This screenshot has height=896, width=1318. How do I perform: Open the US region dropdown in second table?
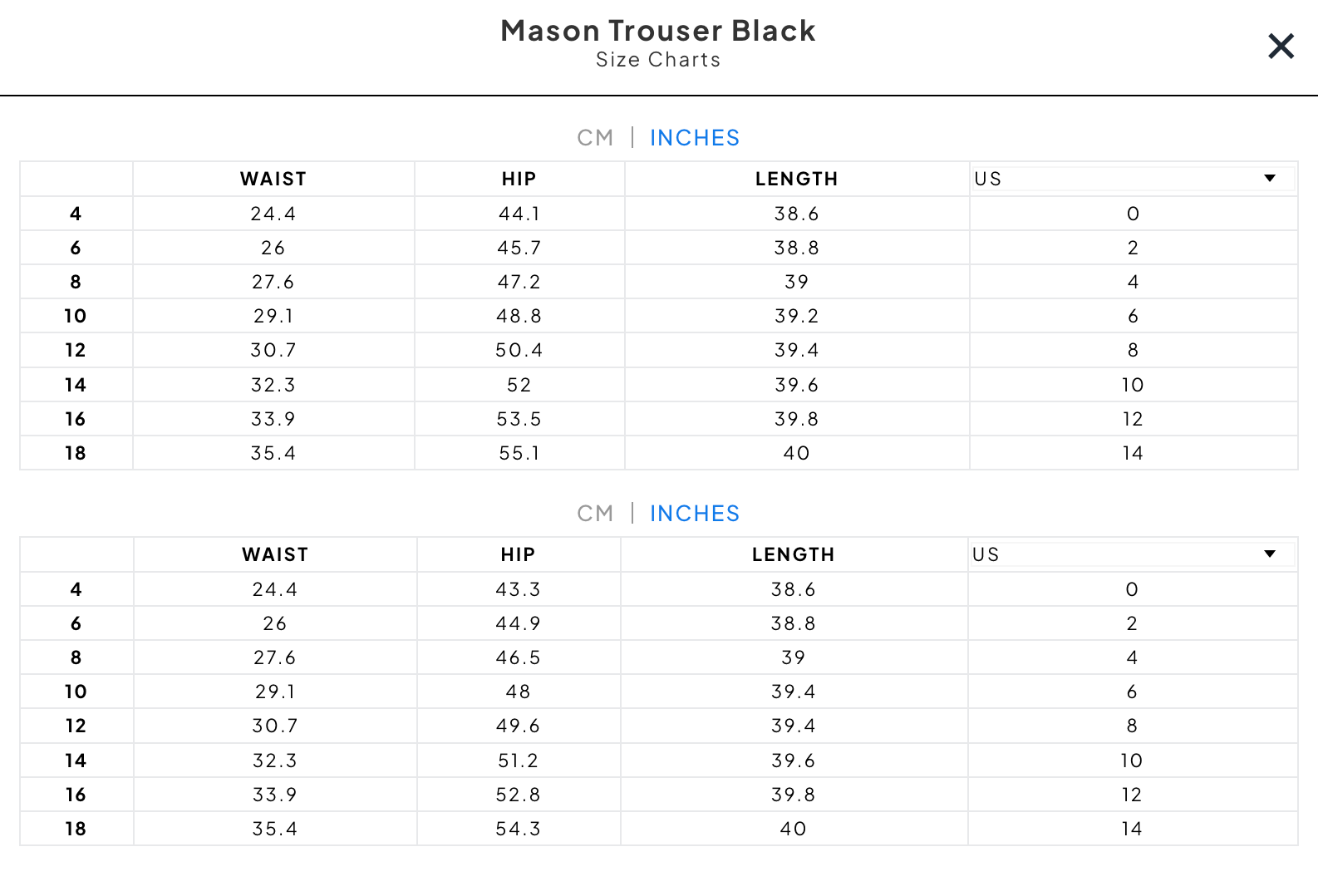[1132, 554]
